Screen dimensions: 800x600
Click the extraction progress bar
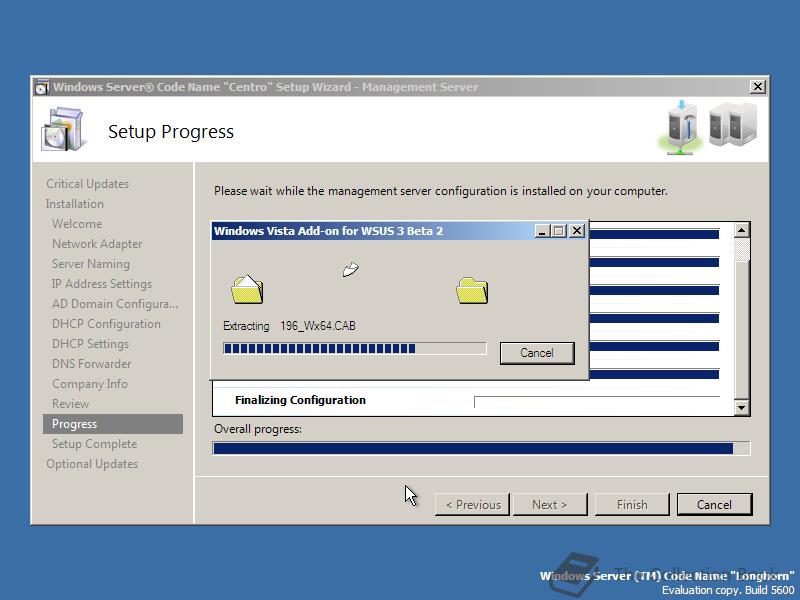point(355,348)
